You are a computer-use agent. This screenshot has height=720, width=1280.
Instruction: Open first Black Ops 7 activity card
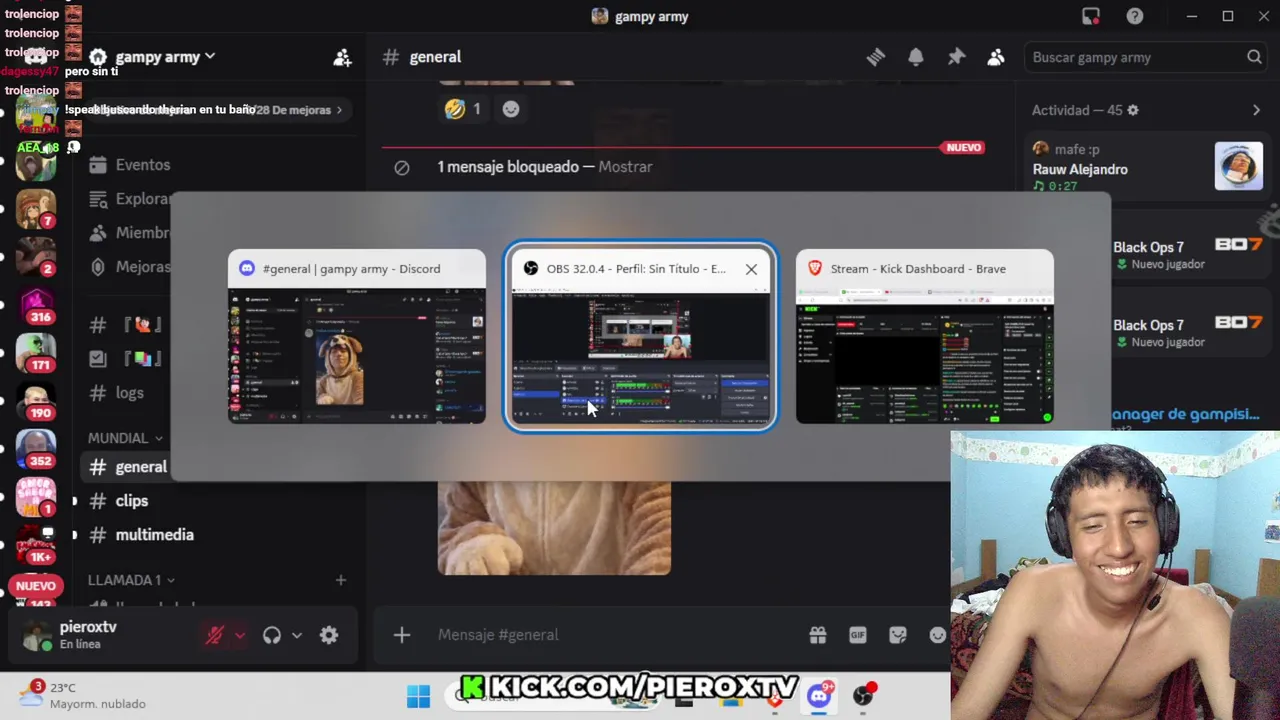(1190, 255)
